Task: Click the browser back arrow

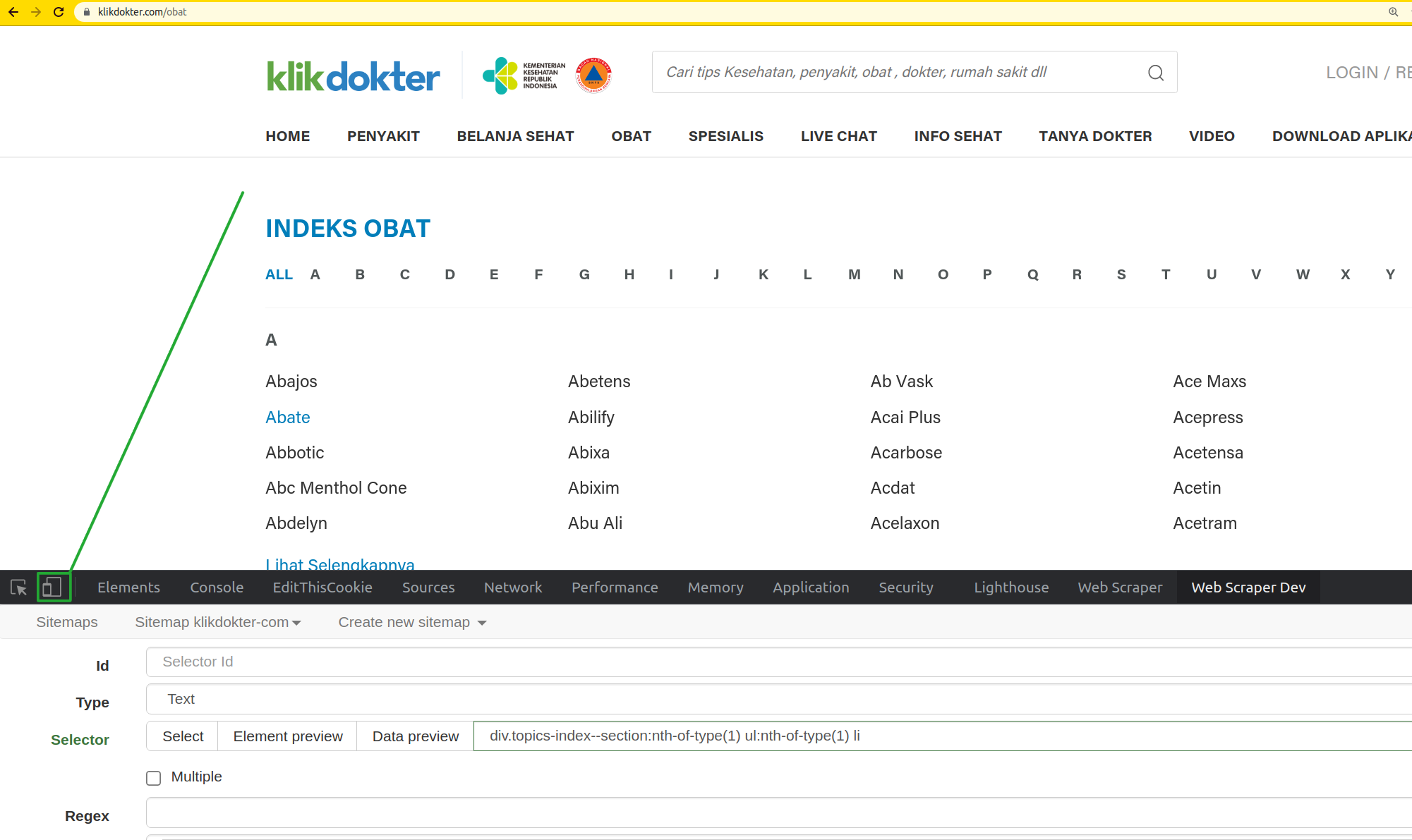Action: [13, 12]
